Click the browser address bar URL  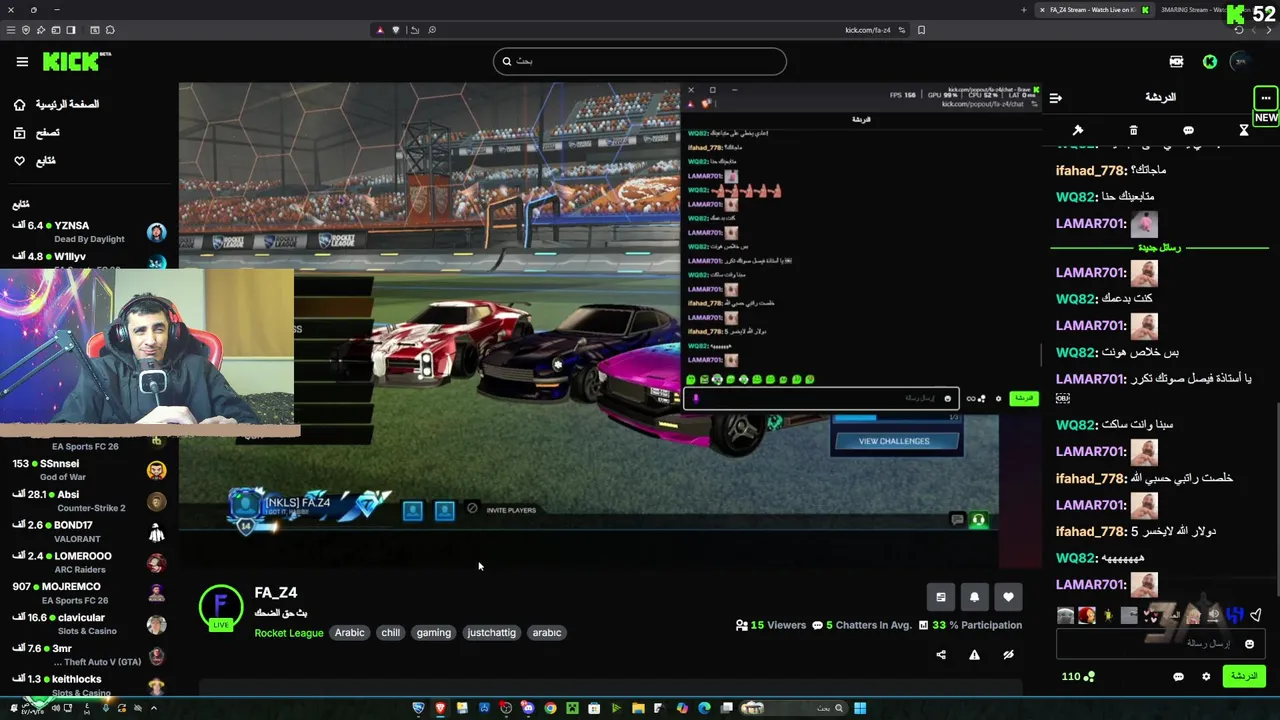point(867,30)
